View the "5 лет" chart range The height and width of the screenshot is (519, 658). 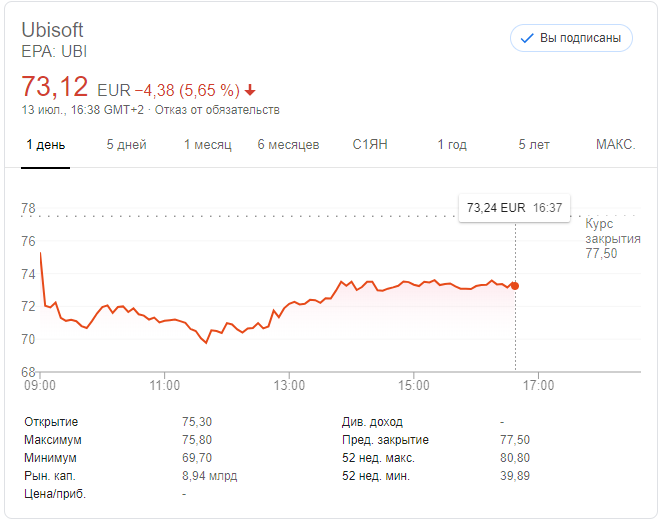coord(534,145)
